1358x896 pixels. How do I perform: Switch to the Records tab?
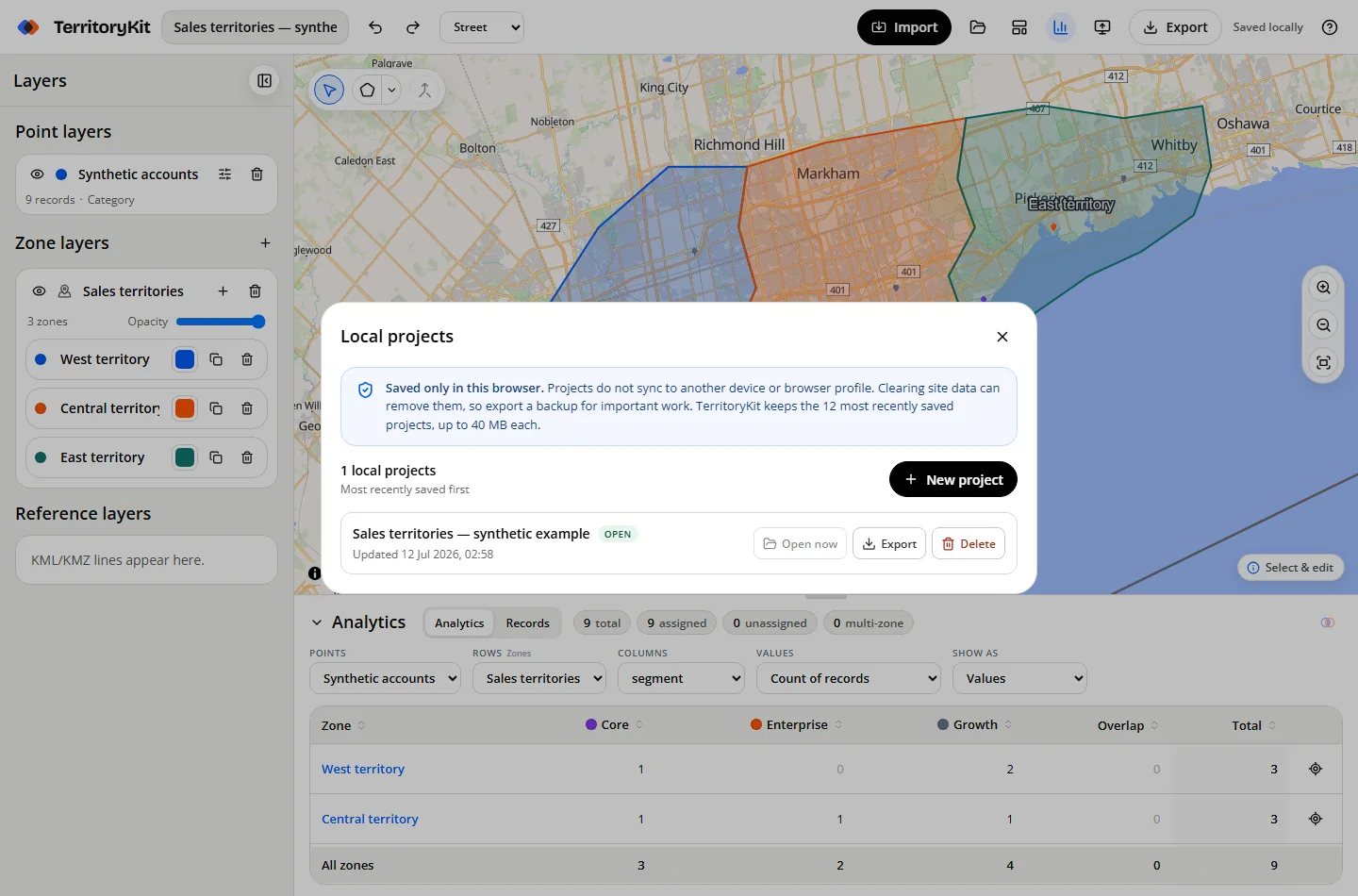[x=527, y=623]
